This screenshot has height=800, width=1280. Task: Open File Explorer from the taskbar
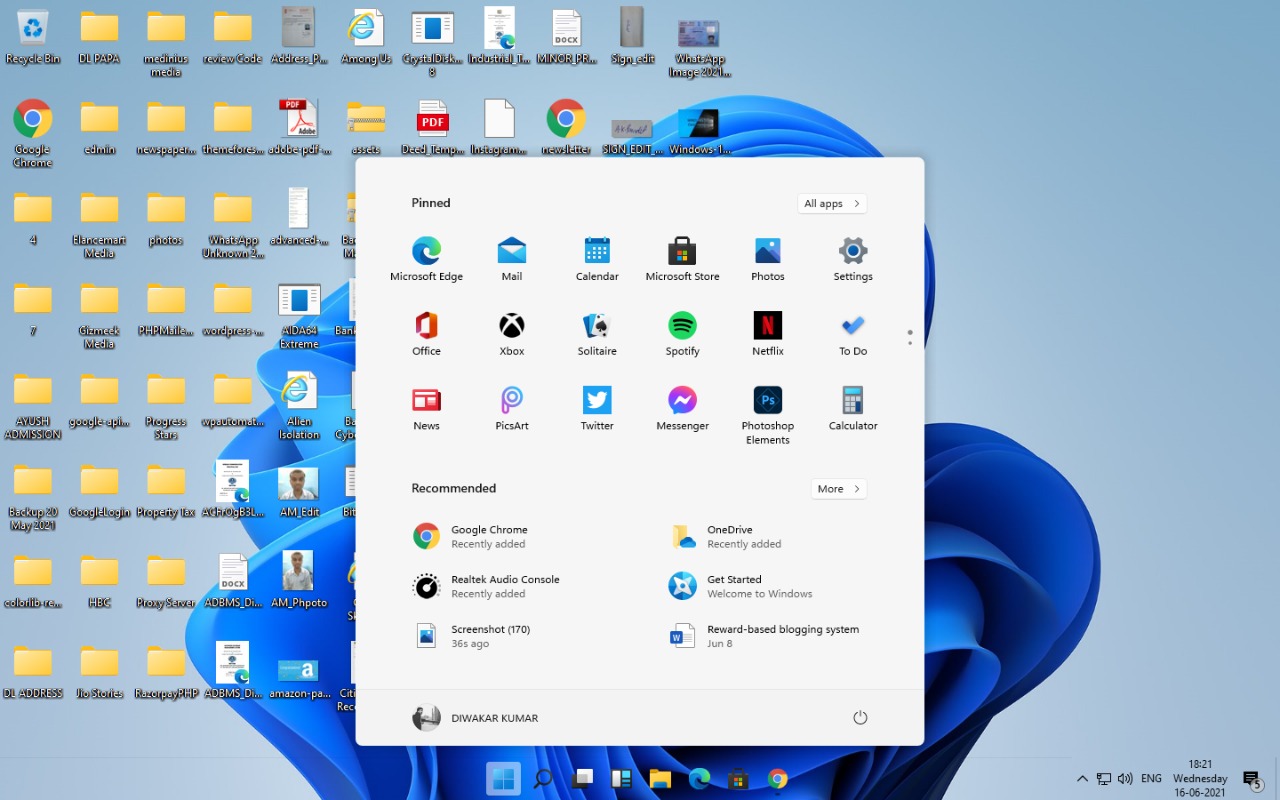(x=659, y=779)
